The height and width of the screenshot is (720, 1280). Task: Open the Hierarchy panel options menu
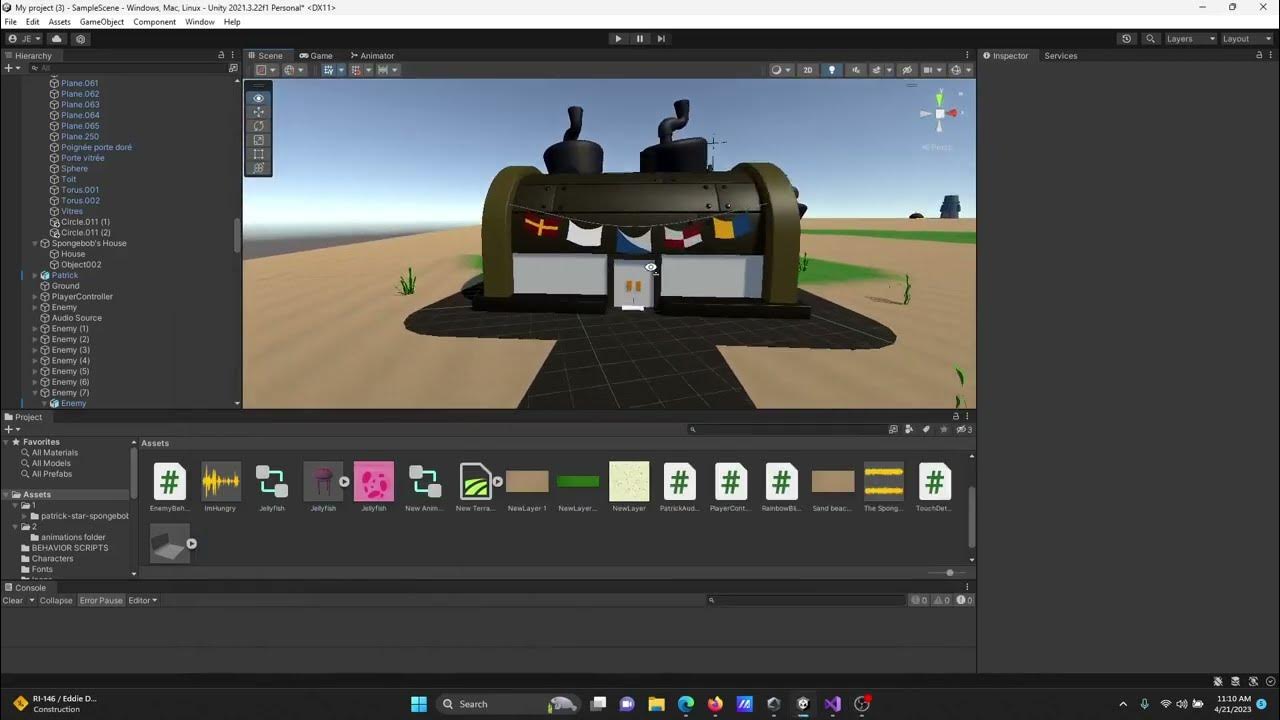point(235,55)
